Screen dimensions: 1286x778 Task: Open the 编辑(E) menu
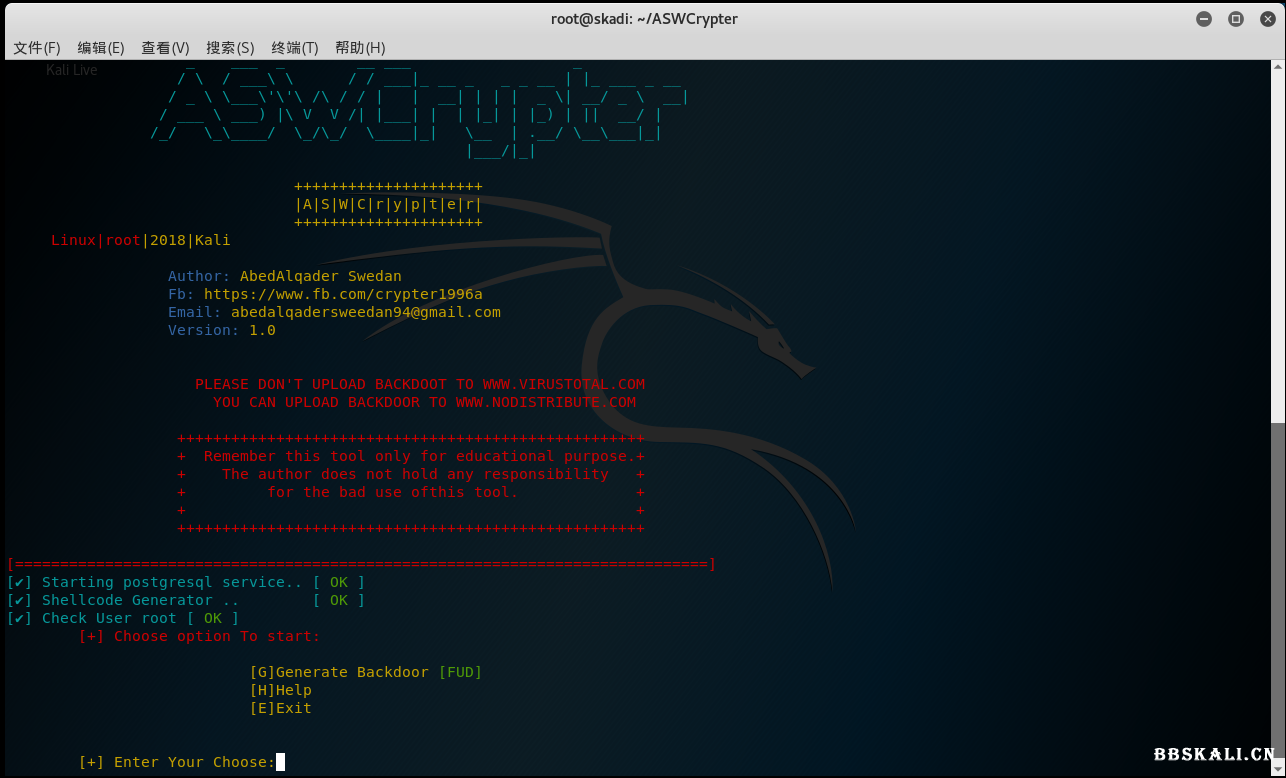[x=101, y=48]
